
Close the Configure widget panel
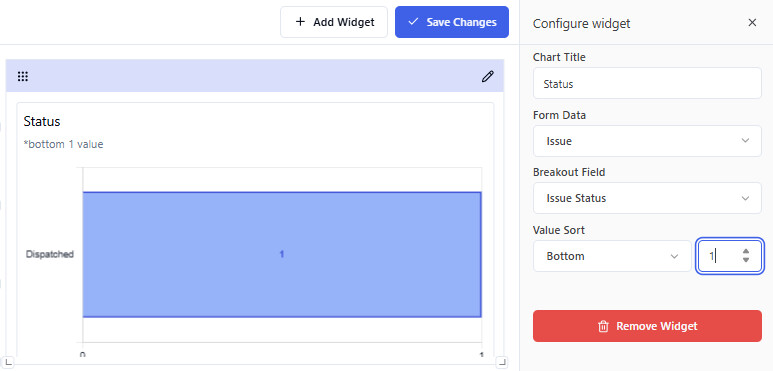point(752,23)
